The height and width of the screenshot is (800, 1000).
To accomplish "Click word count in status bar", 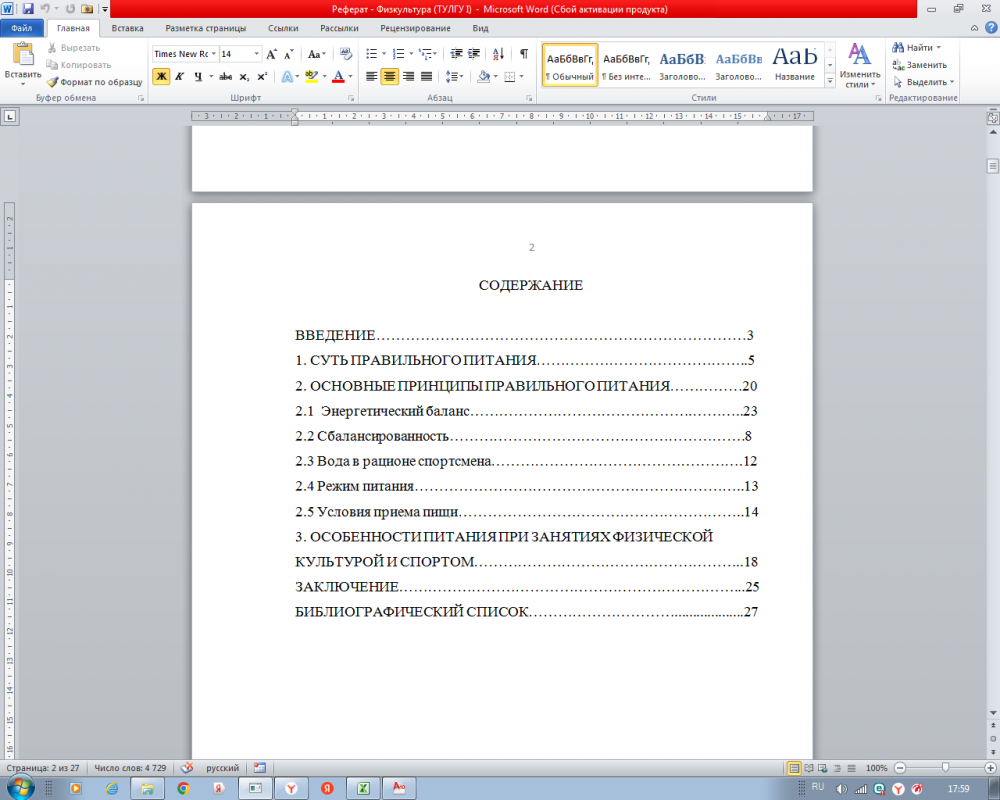I will 130,768.
